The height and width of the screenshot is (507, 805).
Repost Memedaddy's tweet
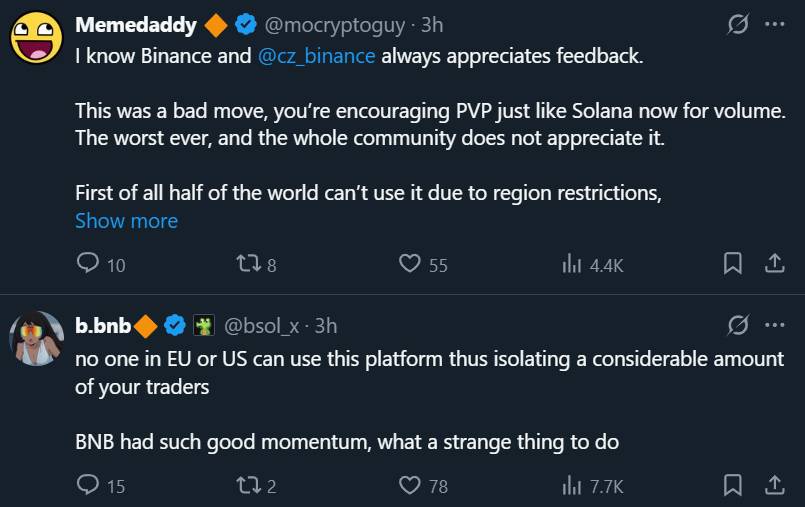click(x=245, y=264)
